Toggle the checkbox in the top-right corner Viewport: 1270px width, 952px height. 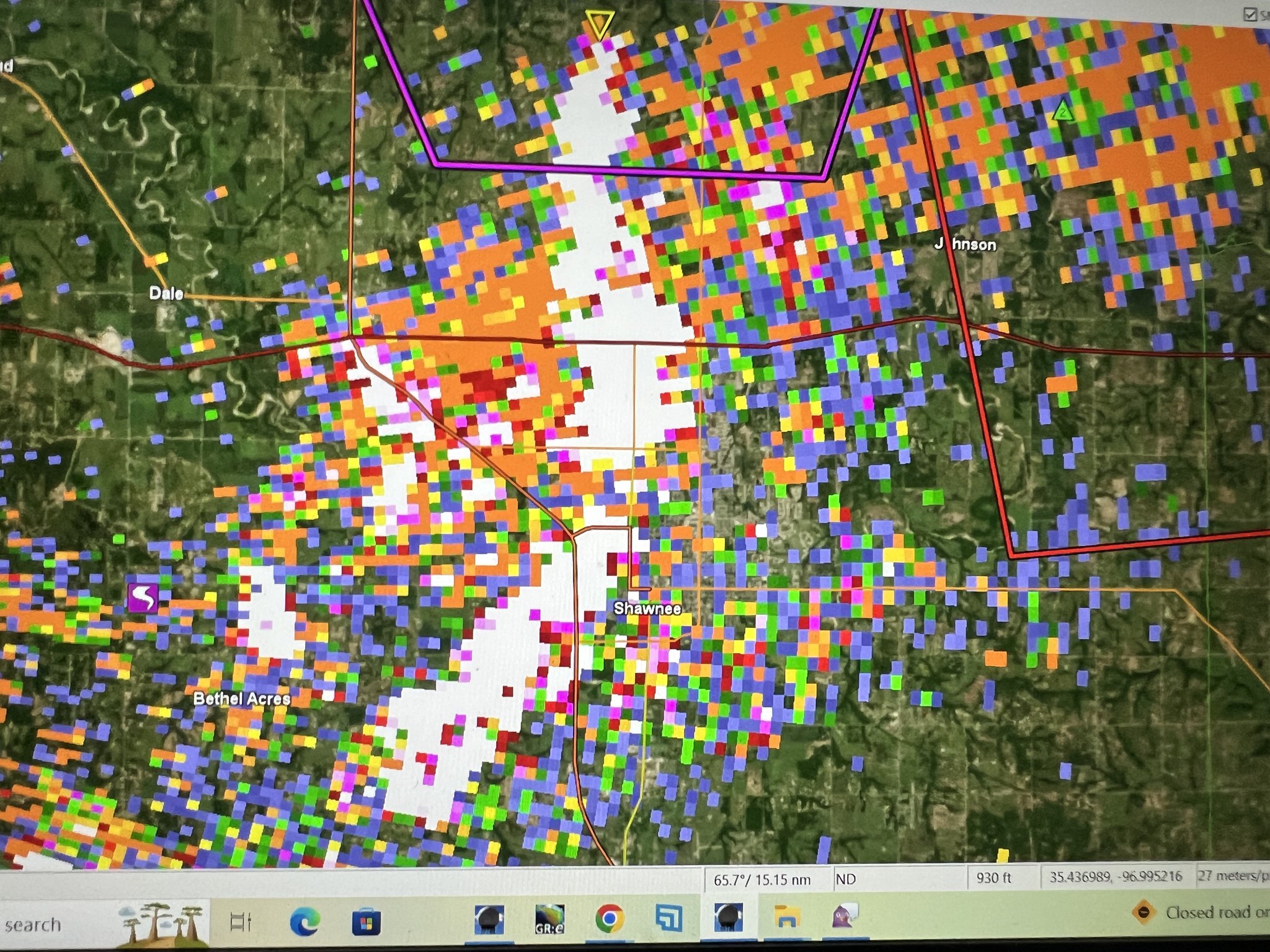pyautogui.click(x=1250, y=15)
